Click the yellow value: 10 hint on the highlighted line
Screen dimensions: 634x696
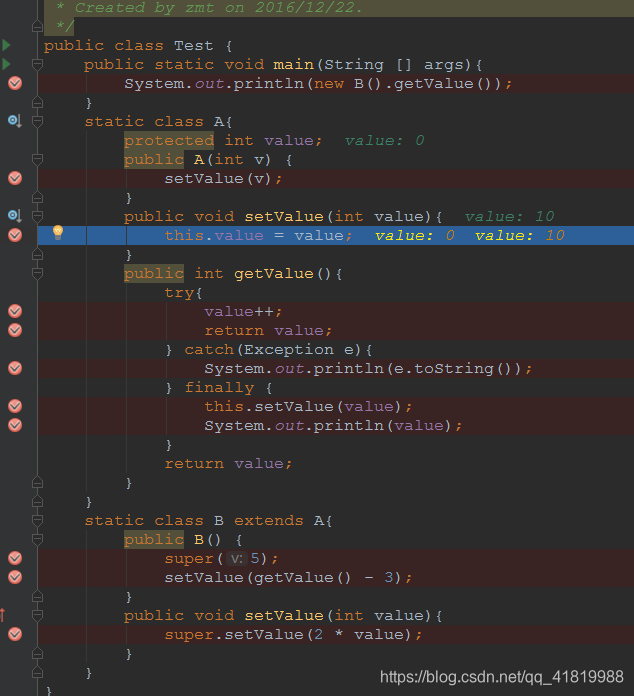520,236
